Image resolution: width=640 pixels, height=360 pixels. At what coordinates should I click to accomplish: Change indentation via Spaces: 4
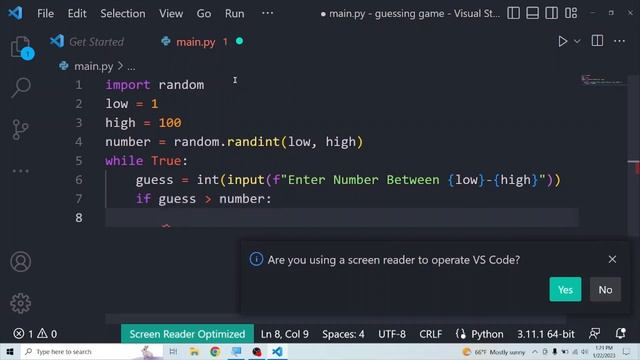[x=343, y=334]
